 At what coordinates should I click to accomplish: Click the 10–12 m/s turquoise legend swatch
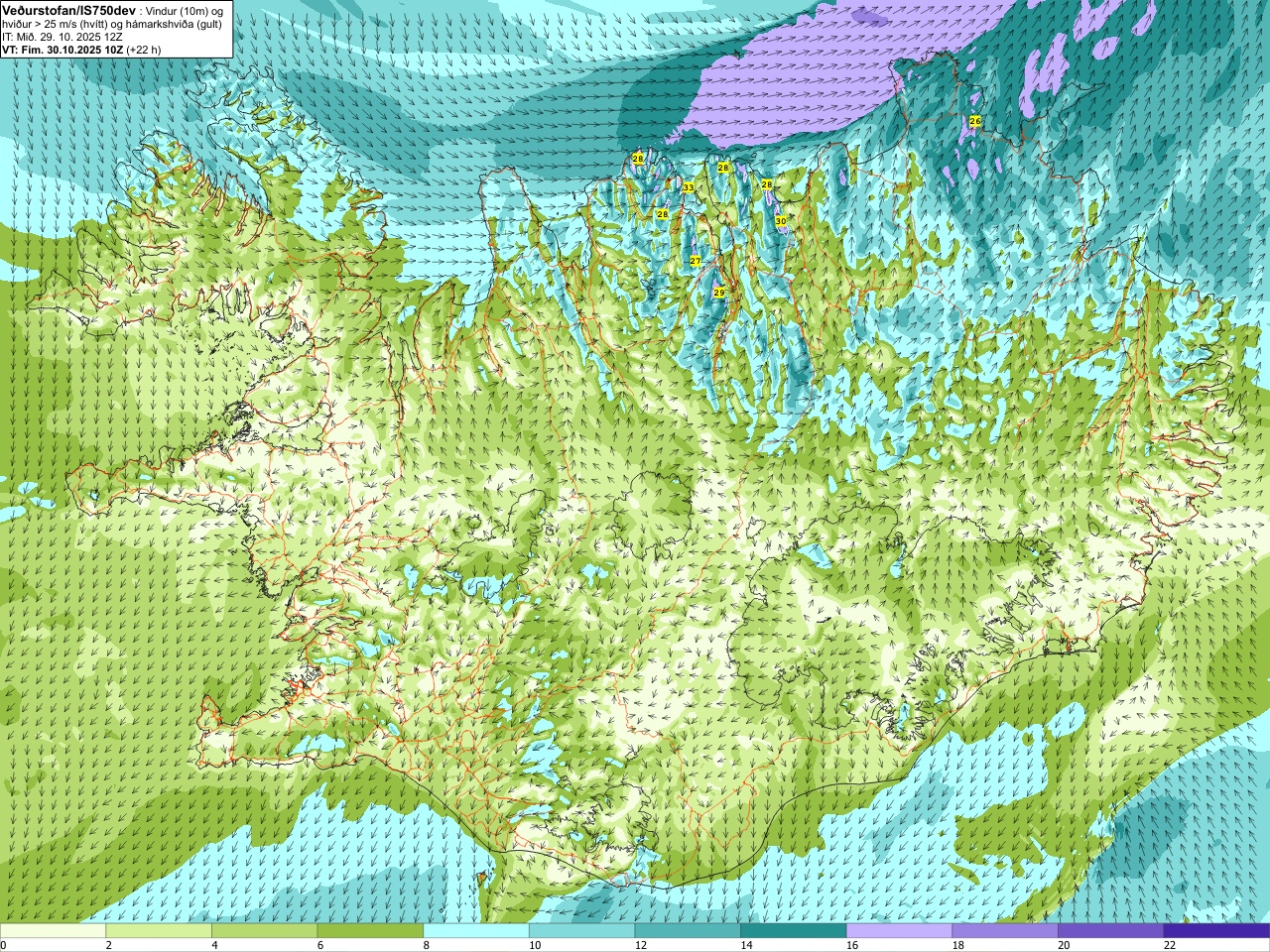pyautogui.click(x=581, y=931)
